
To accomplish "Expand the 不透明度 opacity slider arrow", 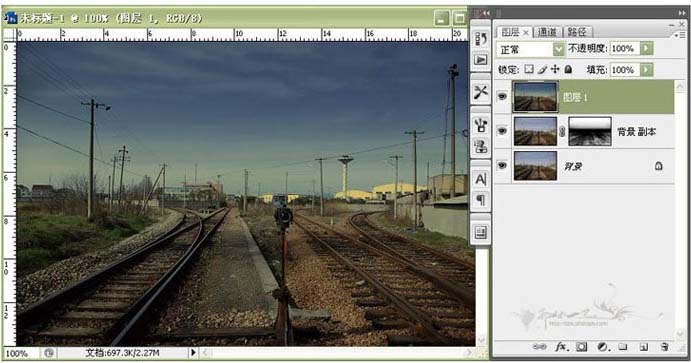I will [646, 48].
